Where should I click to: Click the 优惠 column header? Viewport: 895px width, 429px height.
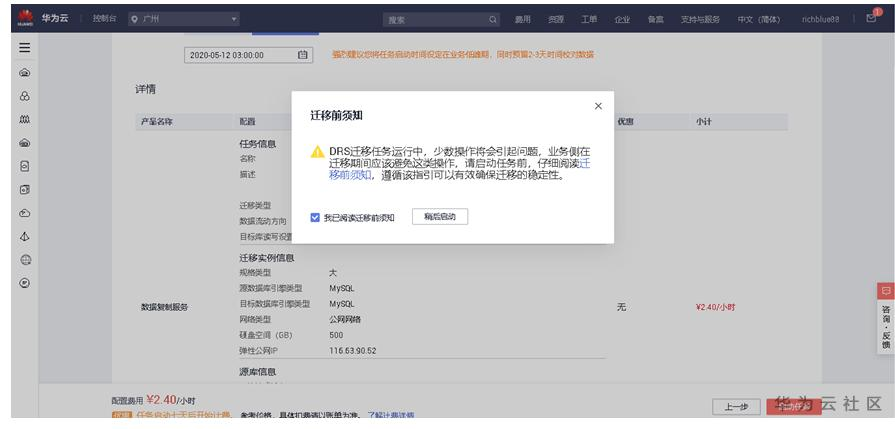pyautogui.click(x=625, y=122)
